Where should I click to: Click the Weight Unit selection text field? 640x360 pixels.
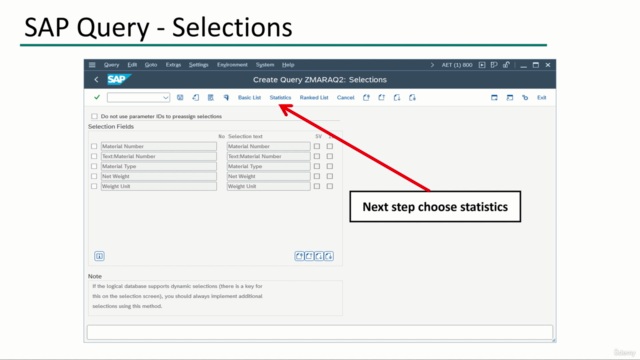(269, 186)
